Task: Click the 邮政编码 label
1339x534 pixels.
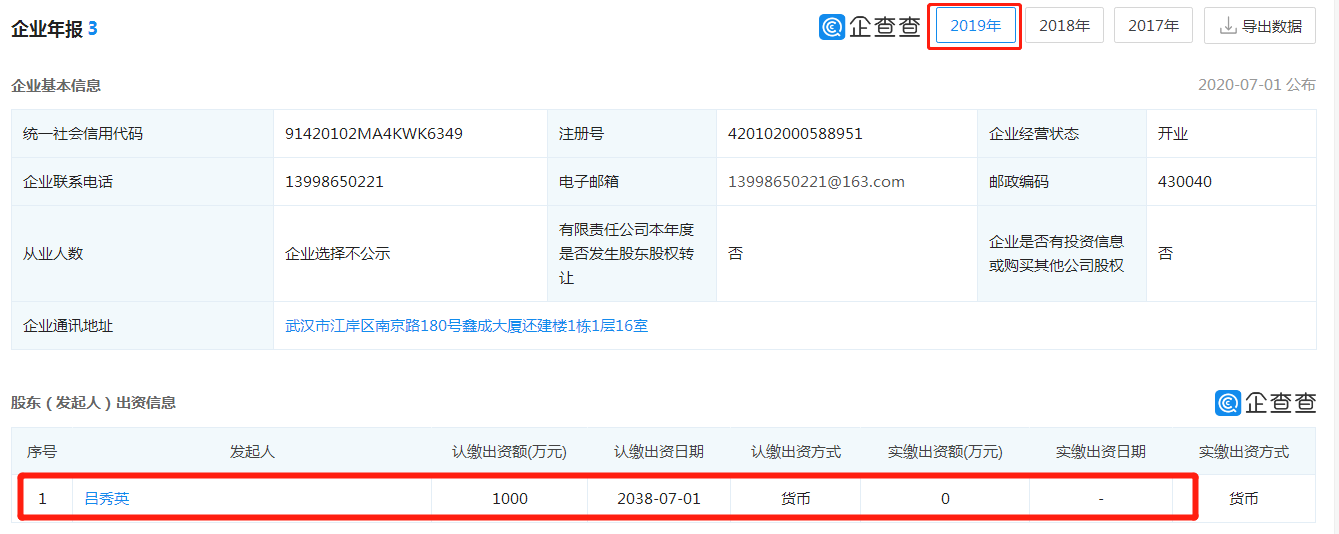Action: 1019,182
